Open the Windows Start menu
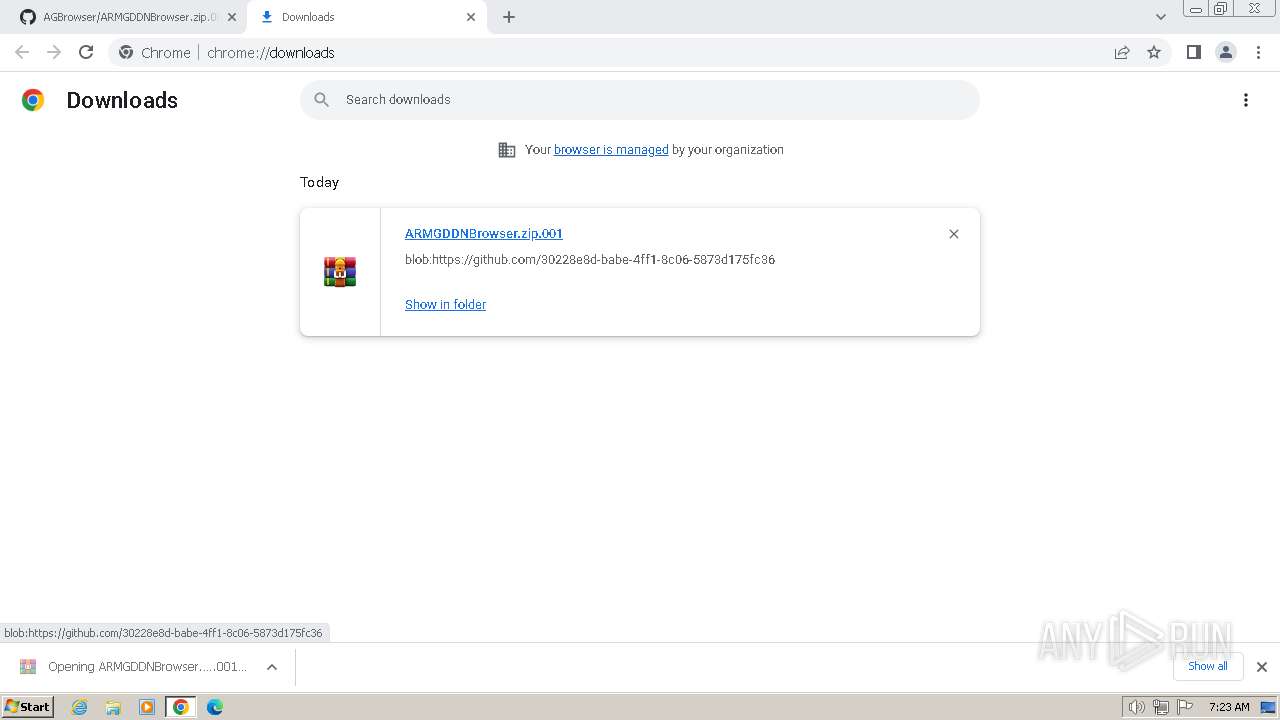This screenshot has height=720, width=1280. [x=27, y=707]
